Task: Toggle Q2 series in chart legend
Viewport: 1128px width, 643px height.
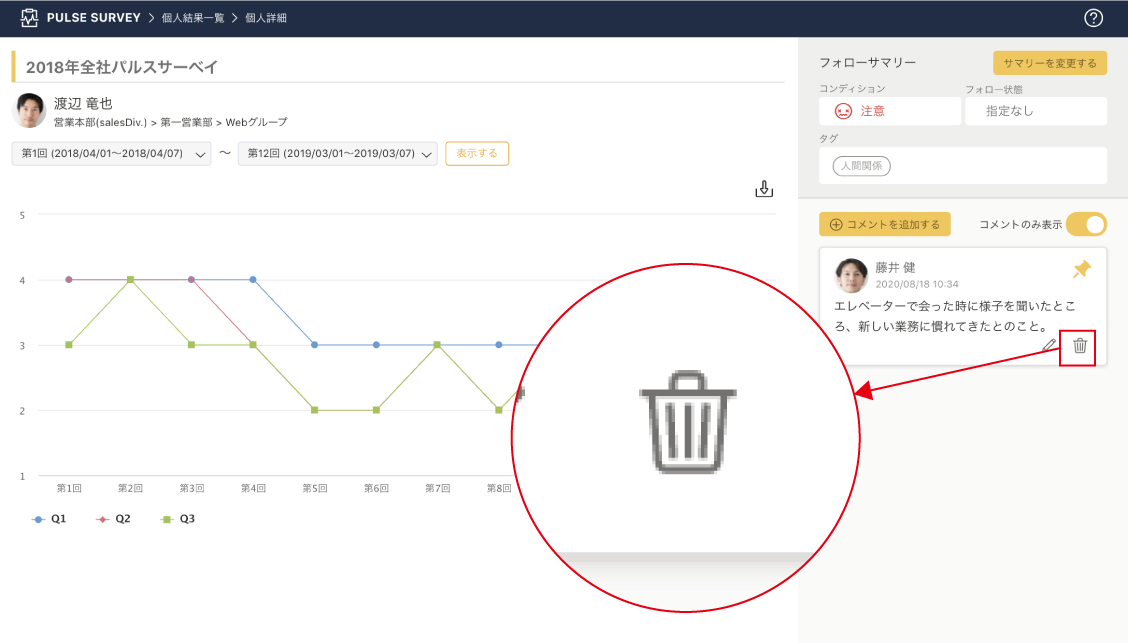Action: (114, 519)
